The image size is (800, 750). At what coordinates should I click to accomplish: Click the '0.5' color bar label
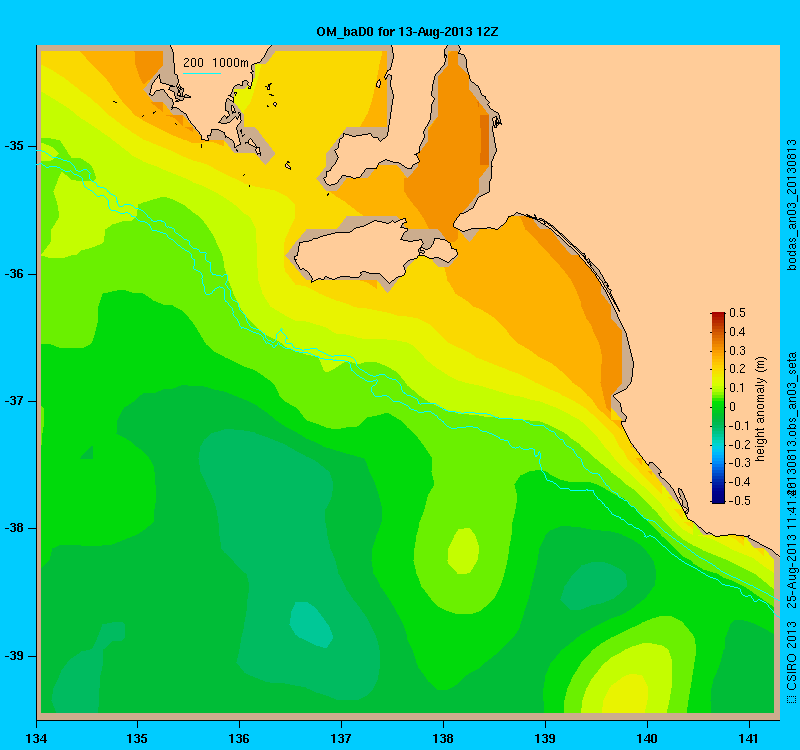coord(737,312)
